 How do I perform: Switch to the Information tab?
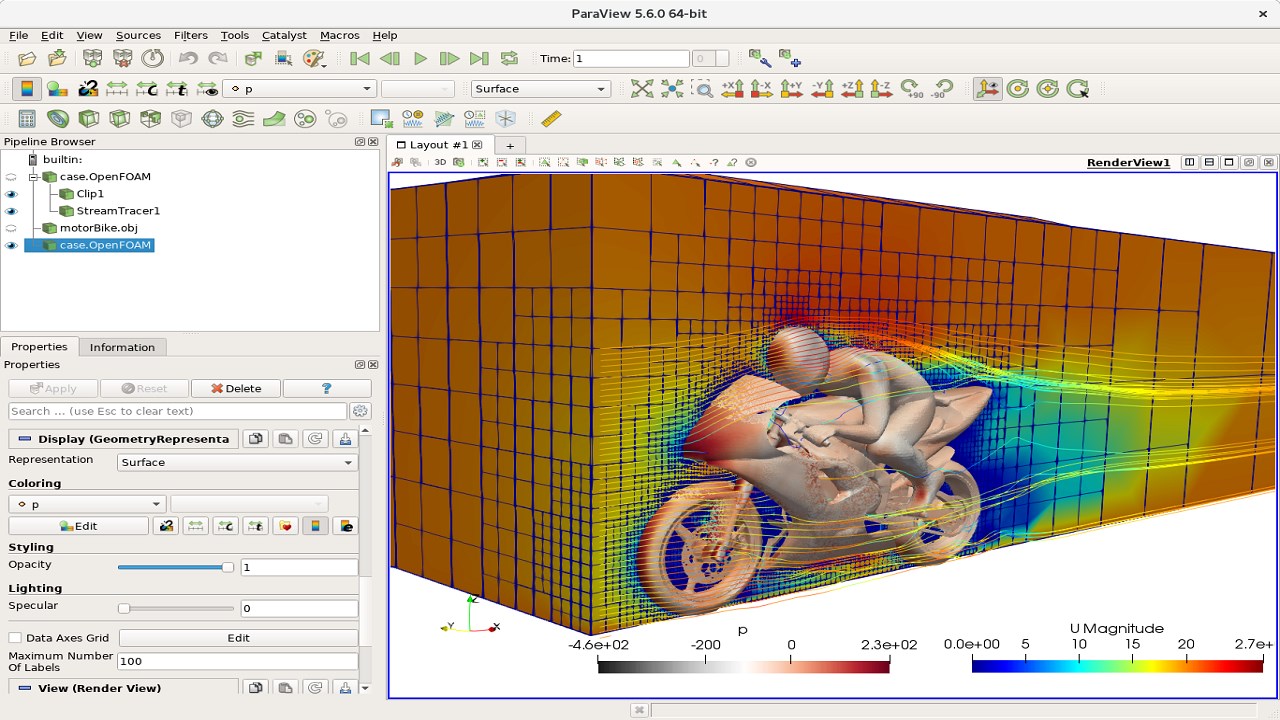pyautogui.click(x=122, y=347)
